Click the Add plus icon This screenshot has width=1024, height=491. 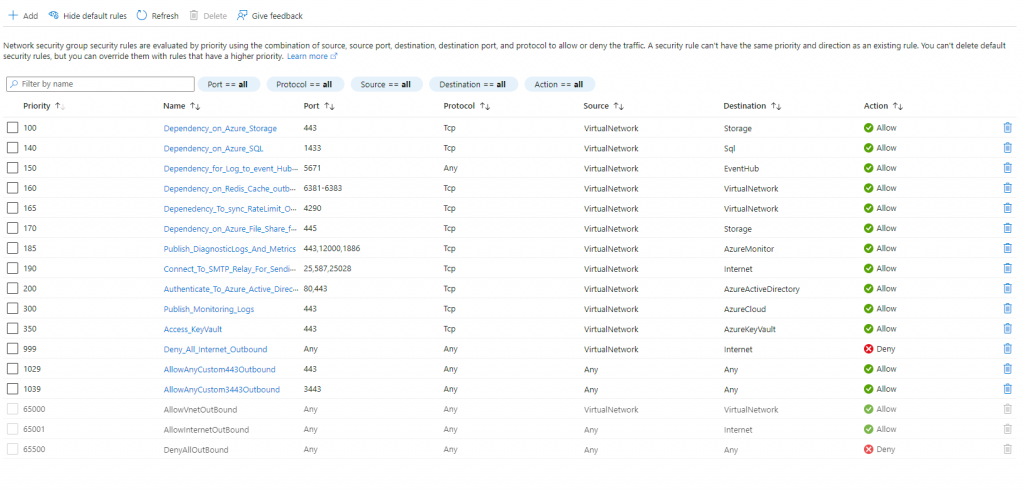pyautogui.click(x=13, y=16)
